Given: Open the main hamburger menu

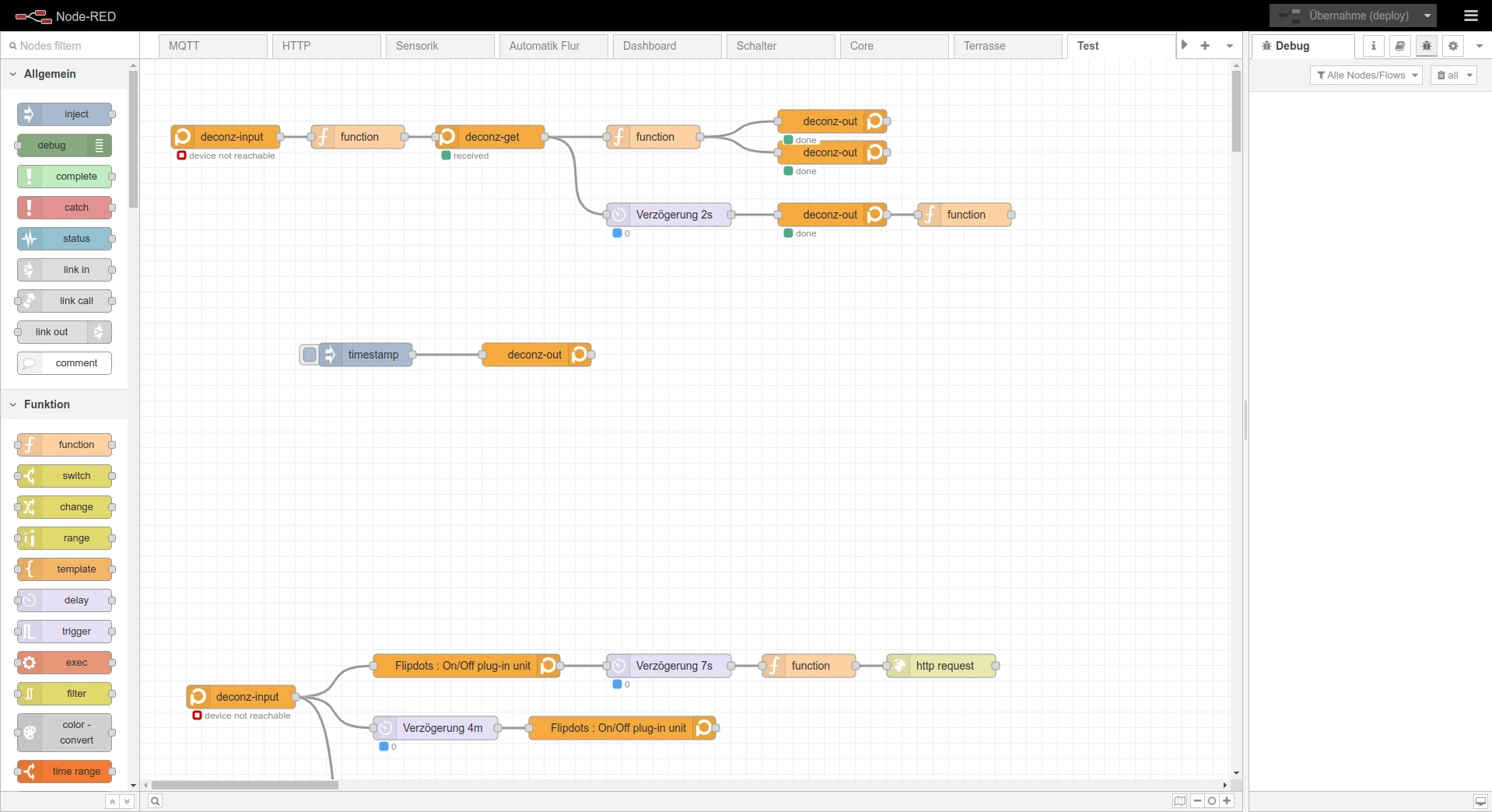Looking at the screenshot, I should coord(1471,16).
